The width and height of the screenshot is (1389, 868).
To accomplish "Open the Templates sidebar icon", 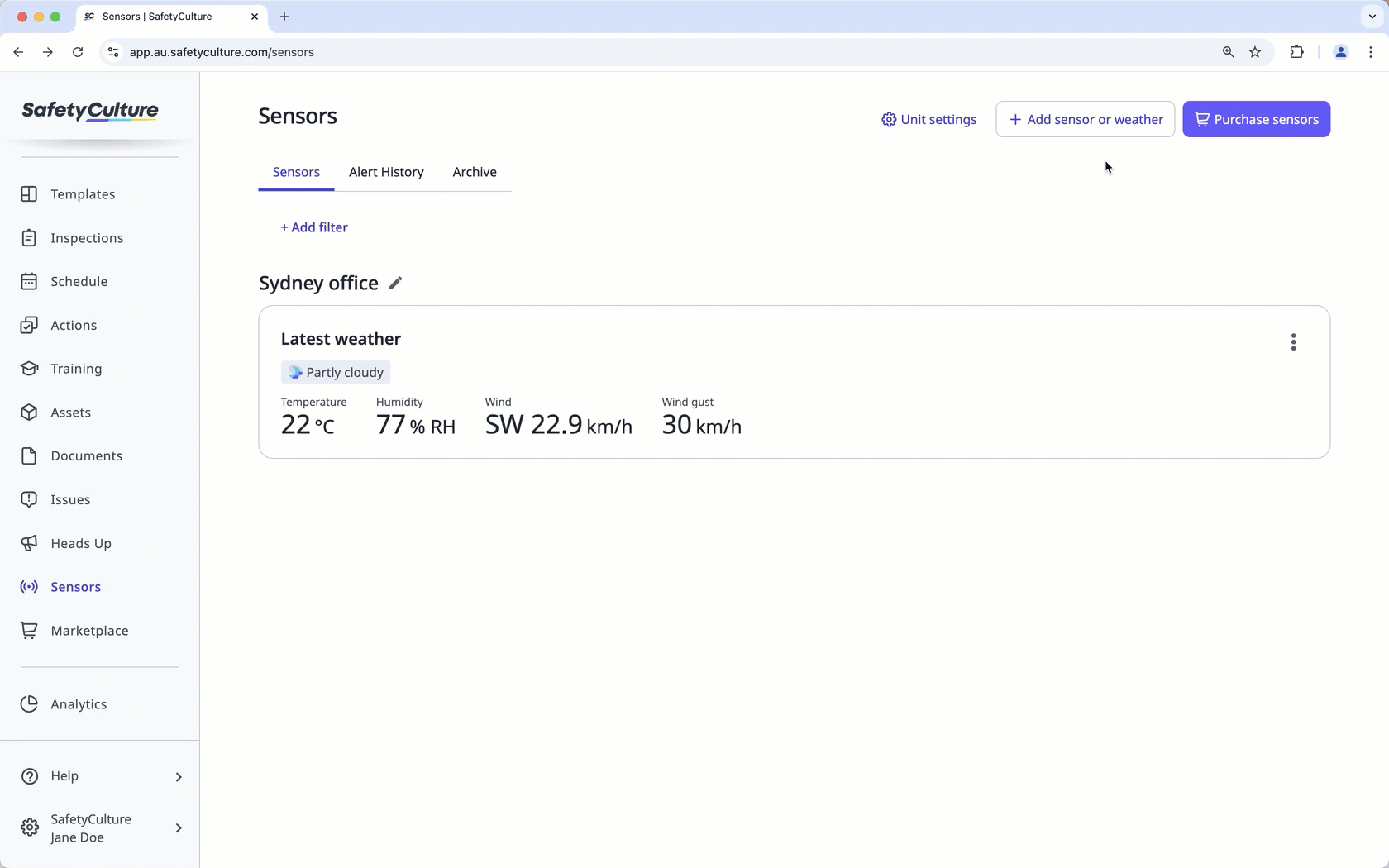I will [29, 194].
